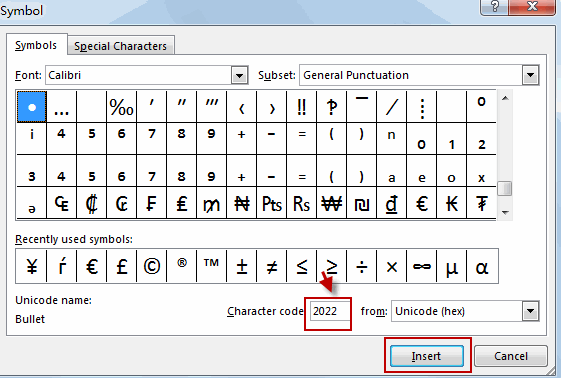Select the micro µ recently used symbol
Screen dimensions: 561x378
pyautogui.click(x=452, y=266)
